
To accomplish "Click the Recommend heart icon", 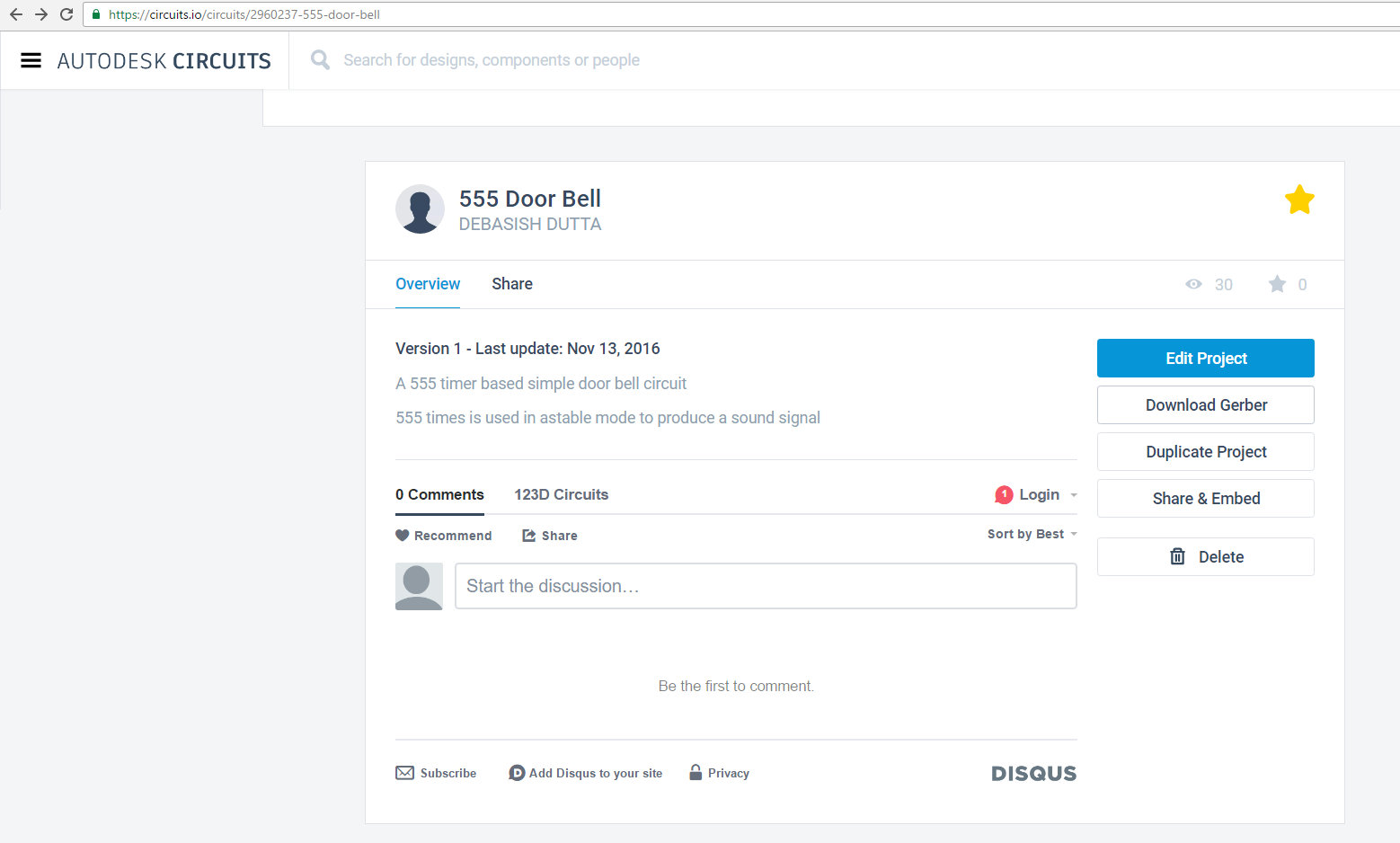I will point(403,536).
